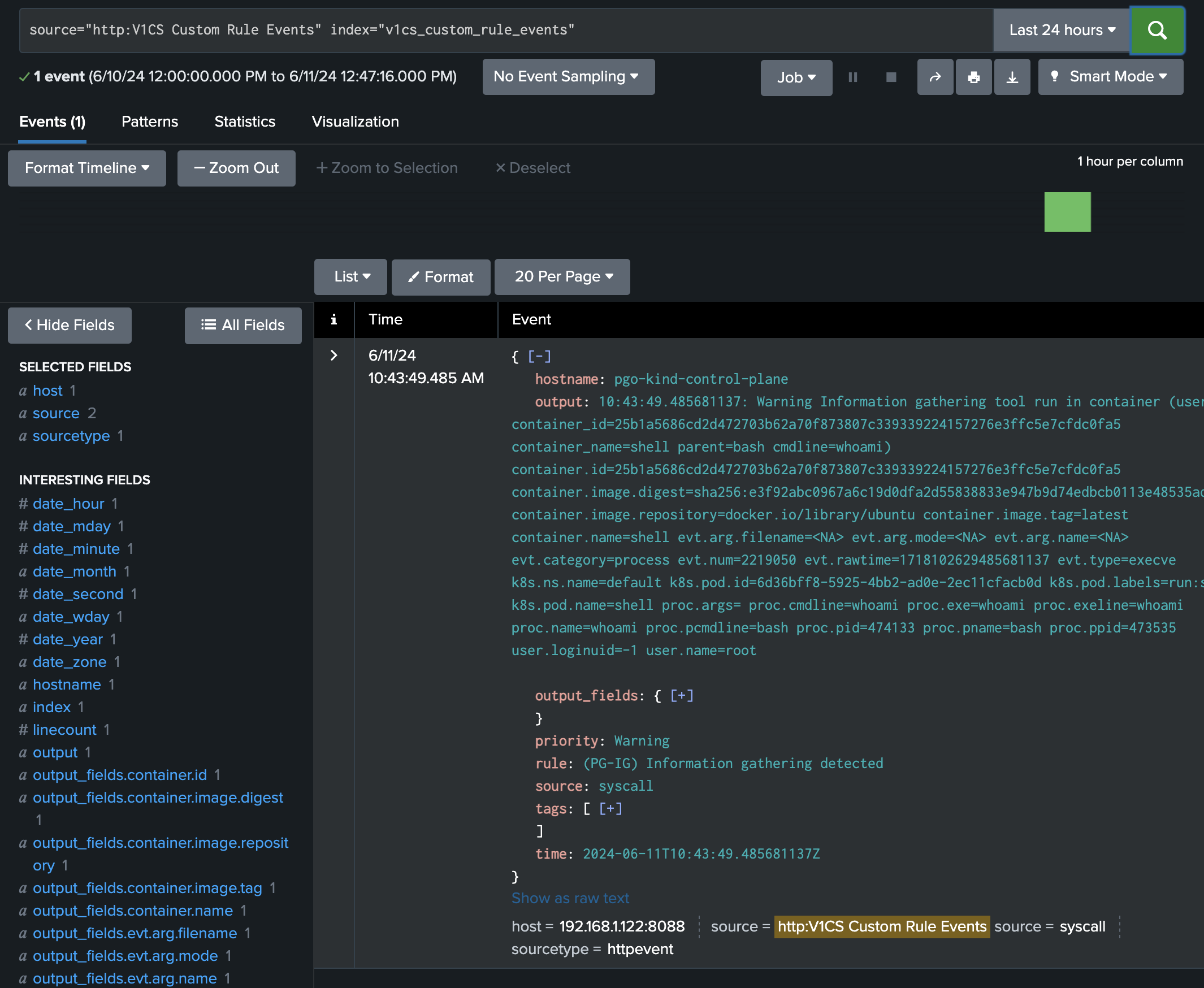Screen dimensions: 1204x988
Task: Click the download/save icon
Action: (x=1013, y=77)
